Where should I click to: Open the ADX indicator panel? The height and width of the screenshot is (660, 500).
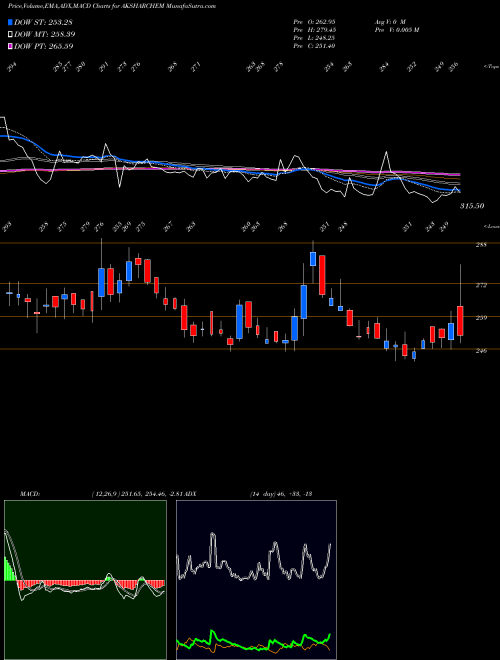(x=256, y=580)
